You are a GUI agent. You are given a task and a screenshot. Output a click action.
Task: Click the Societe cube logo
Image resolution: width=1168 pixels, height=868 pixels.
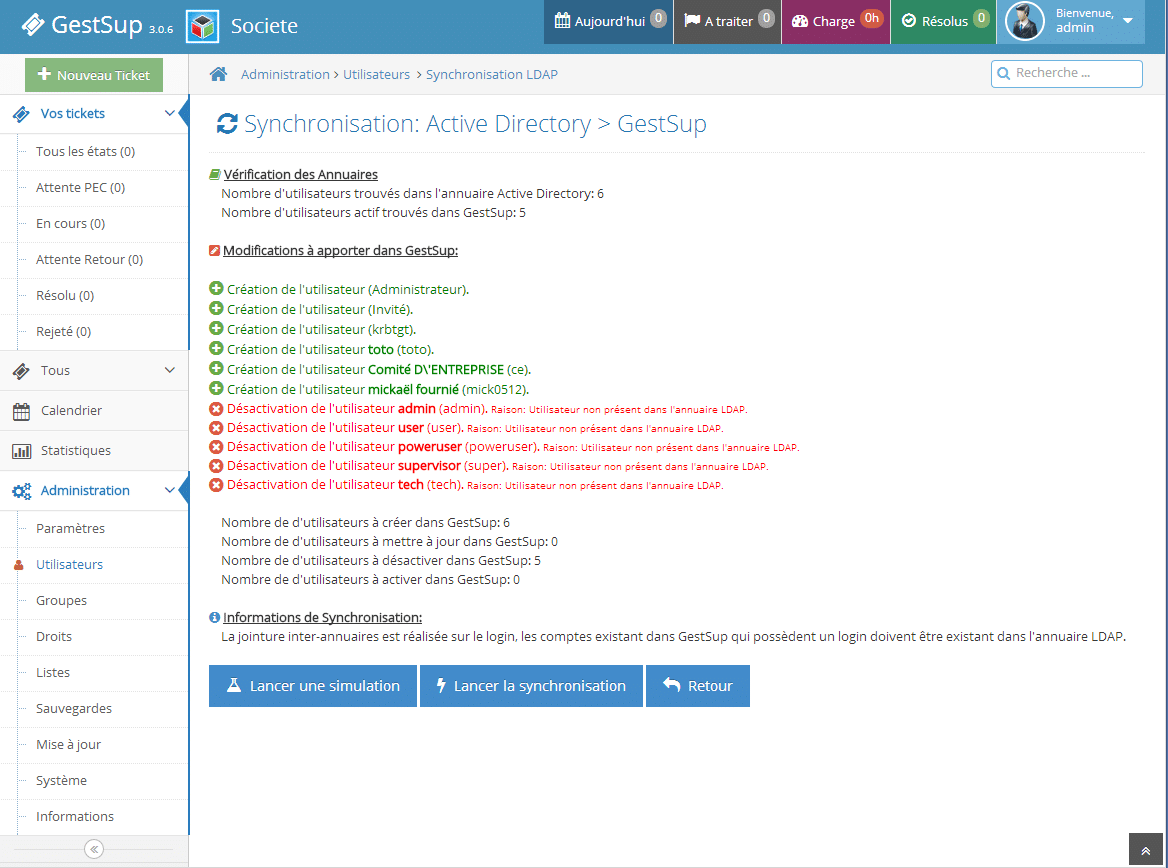click(202, 26)
